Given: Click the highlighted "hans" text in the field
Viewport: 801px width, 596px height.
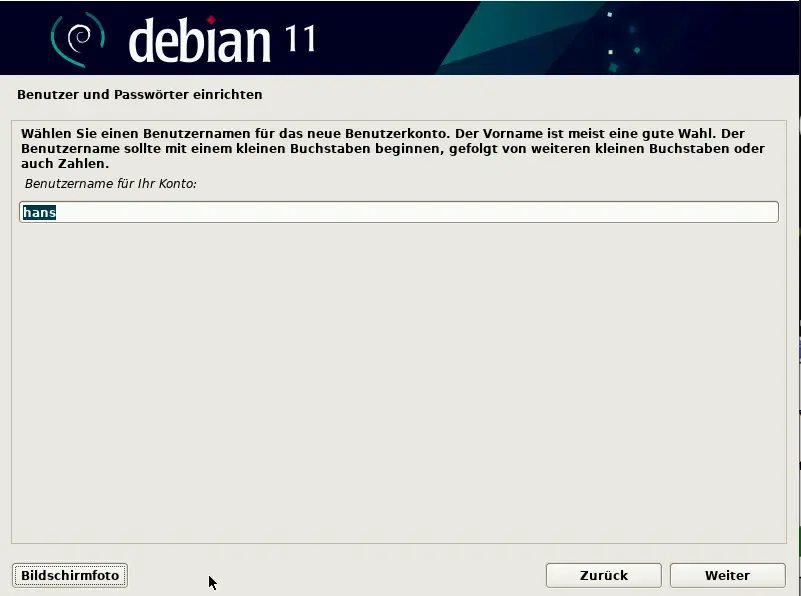Looking at the screenshot, I should point(39,212).
